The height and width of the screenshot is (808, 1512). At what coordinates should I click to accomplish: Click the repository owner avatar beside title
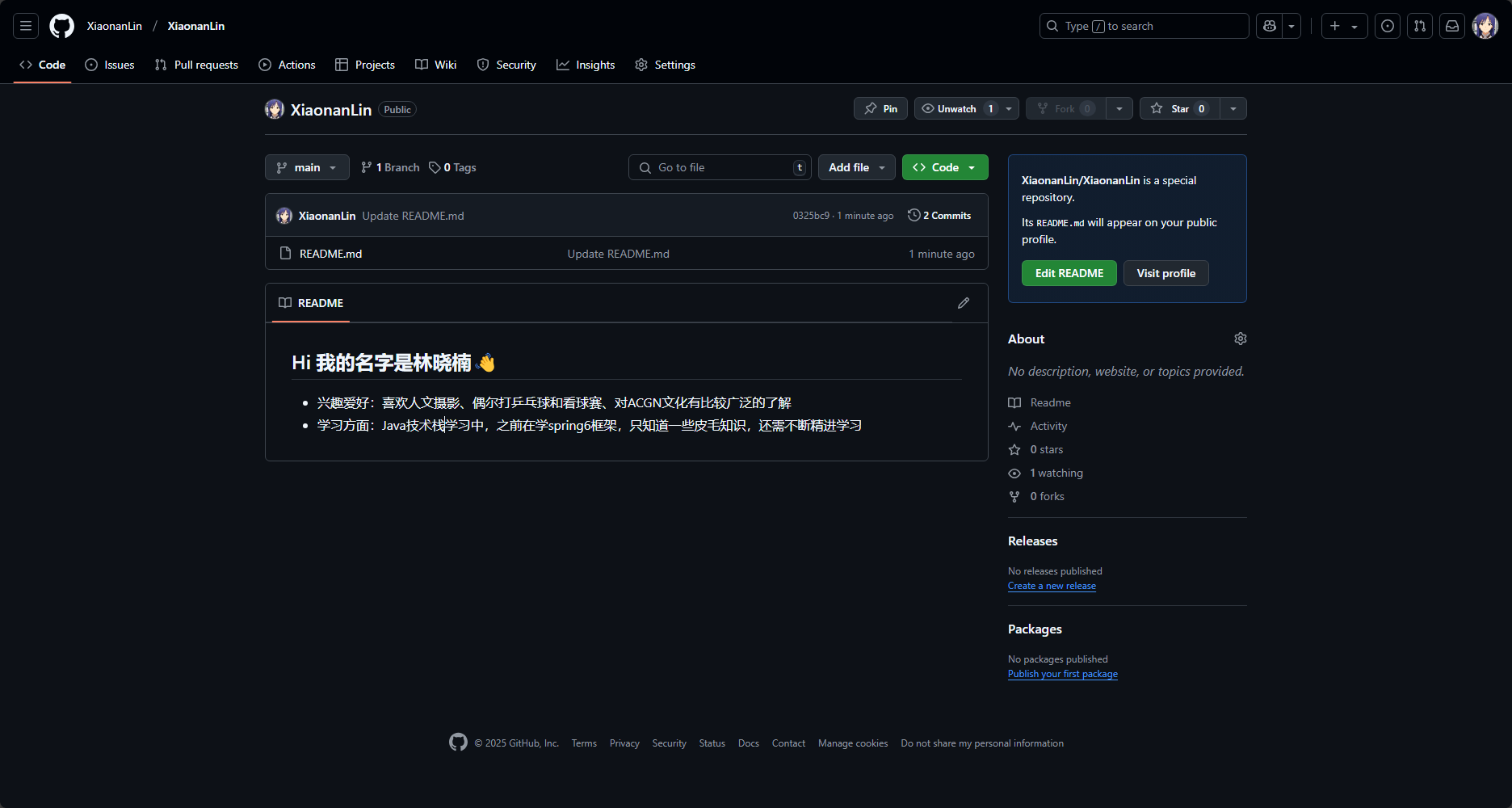point(275,109)
